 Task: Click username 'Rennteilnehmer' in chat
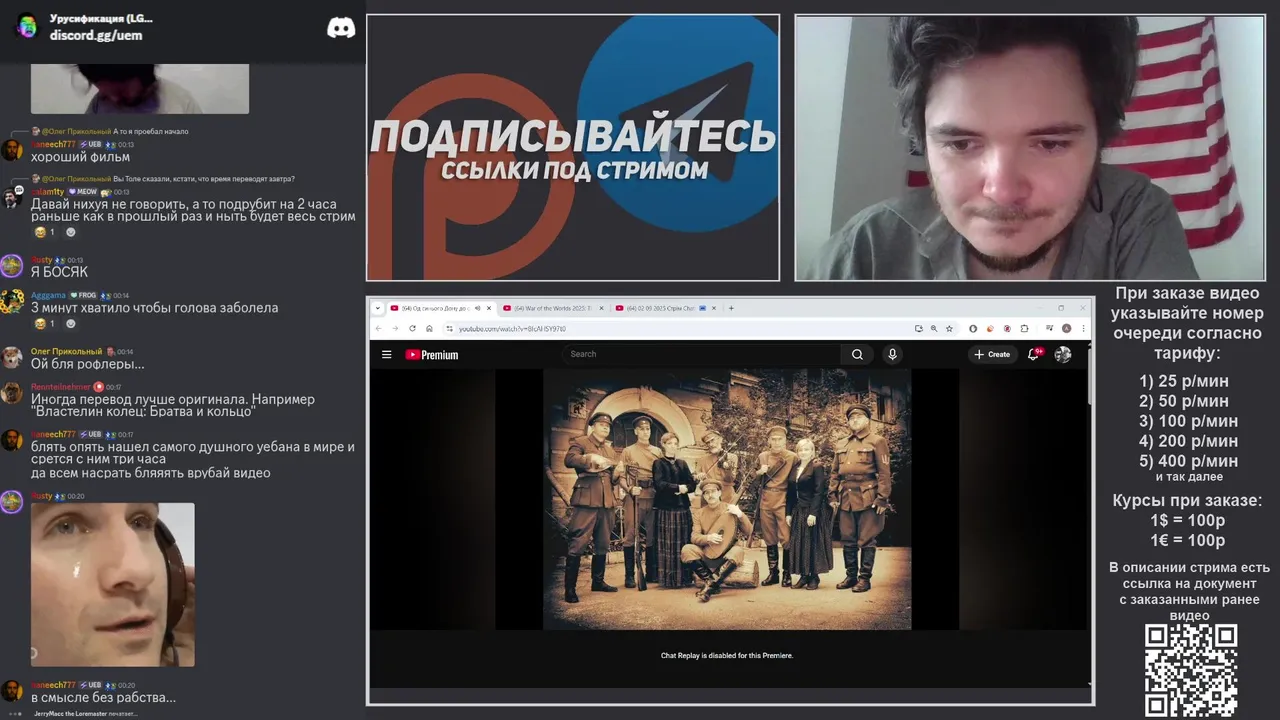tap(60, 387)
